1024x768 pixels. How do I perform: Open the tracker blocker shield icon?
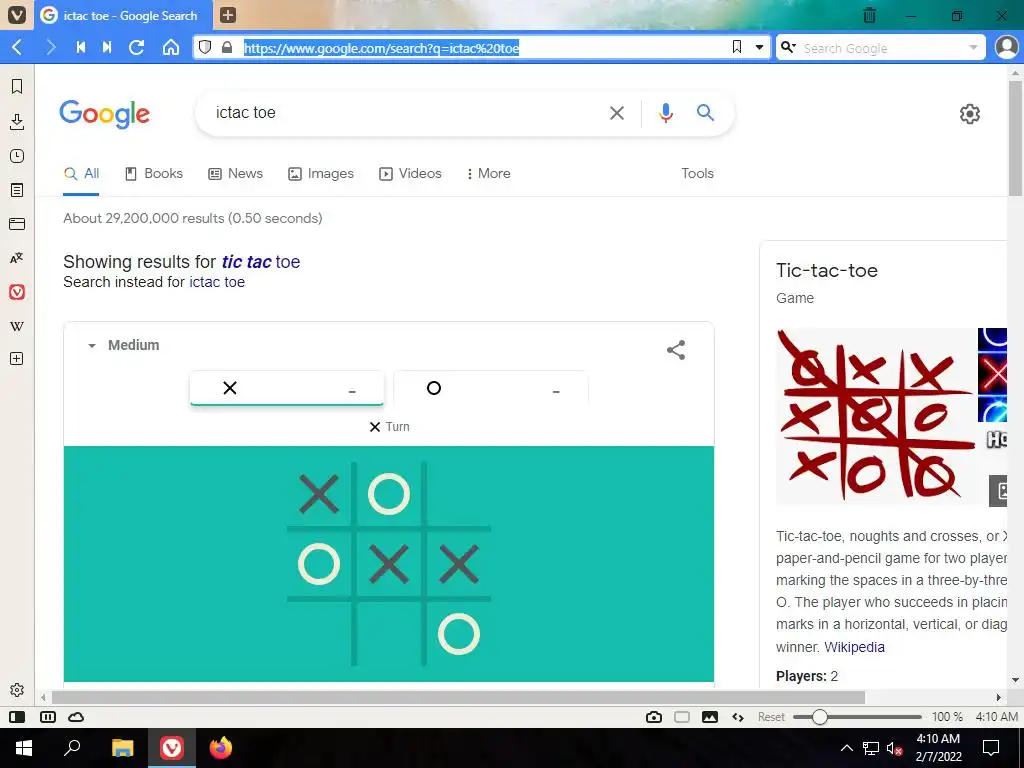pyautogui.click(x=205, y=47)
